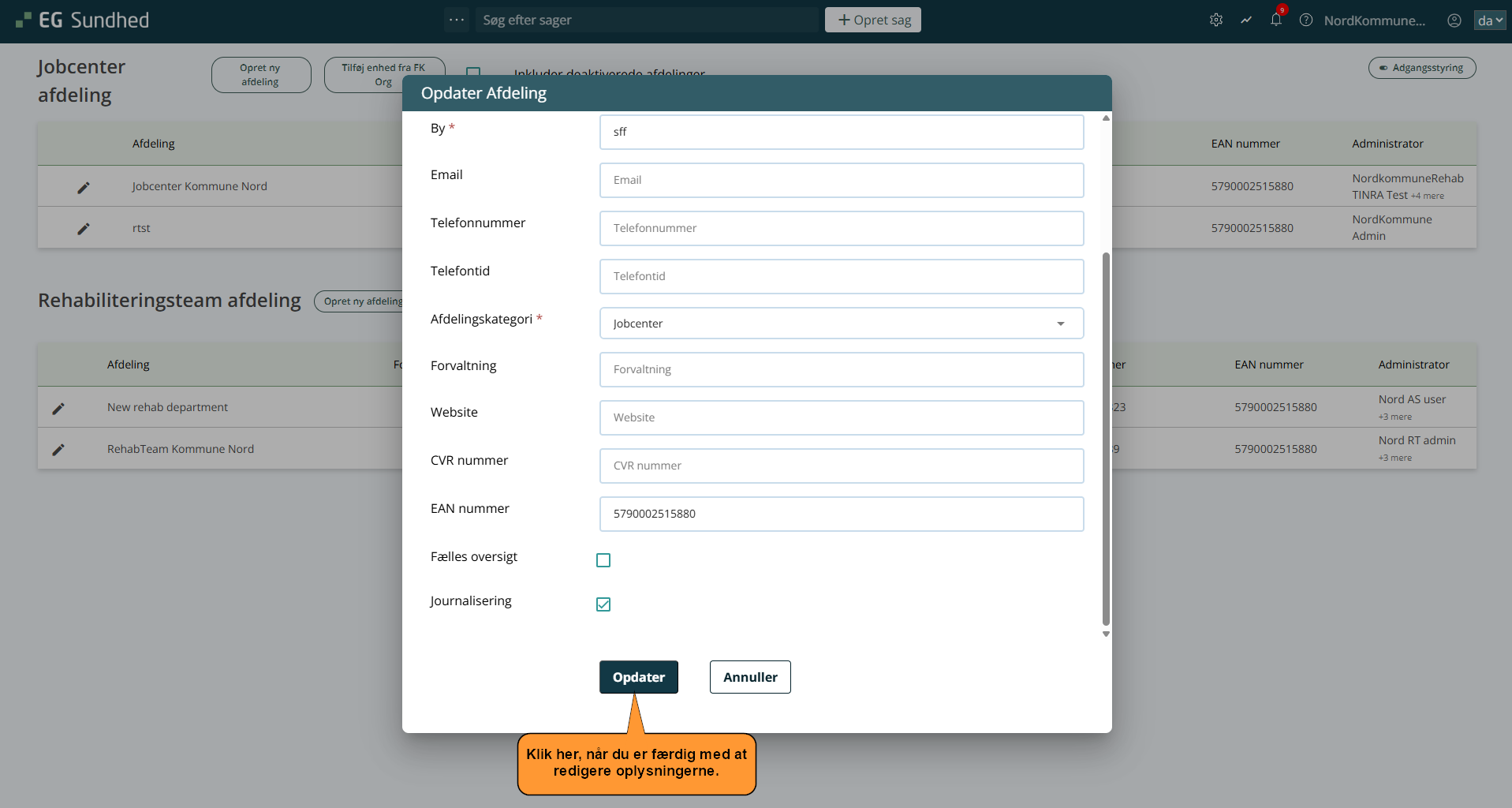Click the Opret sag button
The image size is (1512, 808).
click(872, 20)
